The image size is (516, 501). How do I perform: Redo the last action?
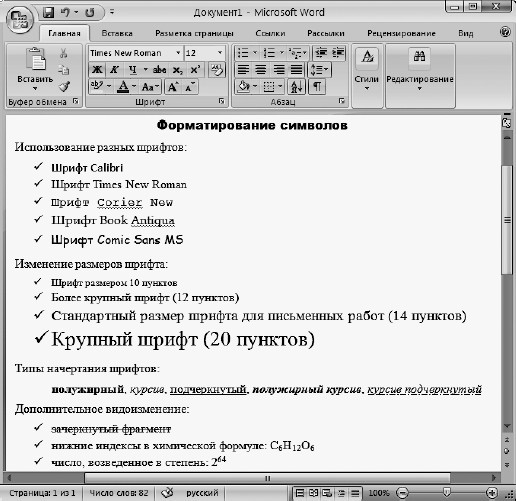[x=89, y=13]
